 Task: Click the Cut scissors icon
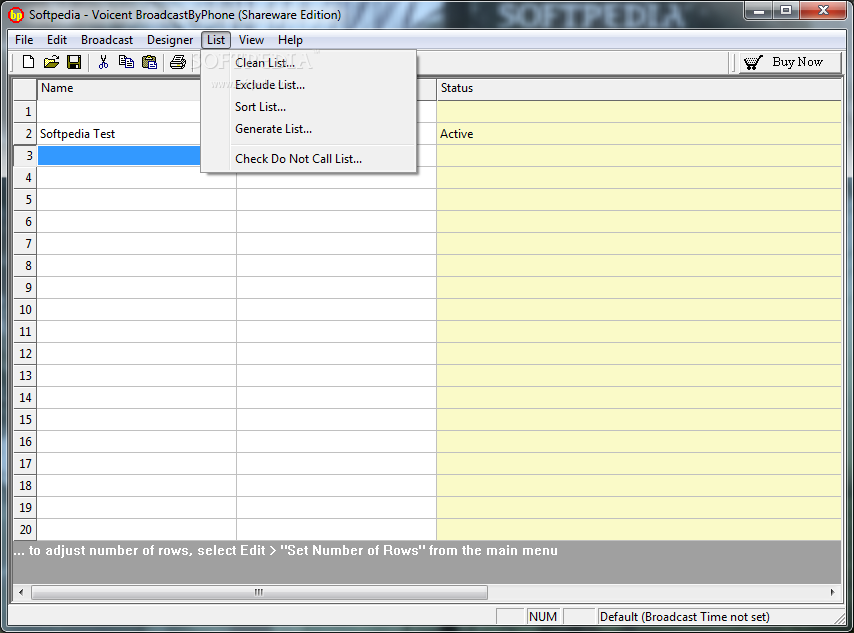103,62
